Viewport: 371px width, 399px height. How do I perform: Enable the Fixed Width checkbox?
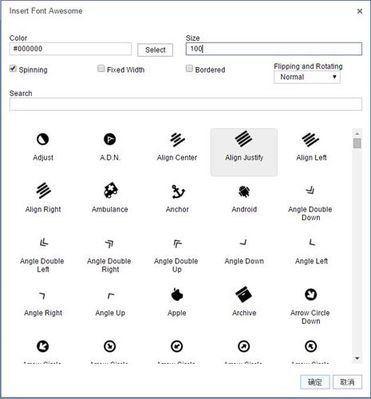coord(101,69)
